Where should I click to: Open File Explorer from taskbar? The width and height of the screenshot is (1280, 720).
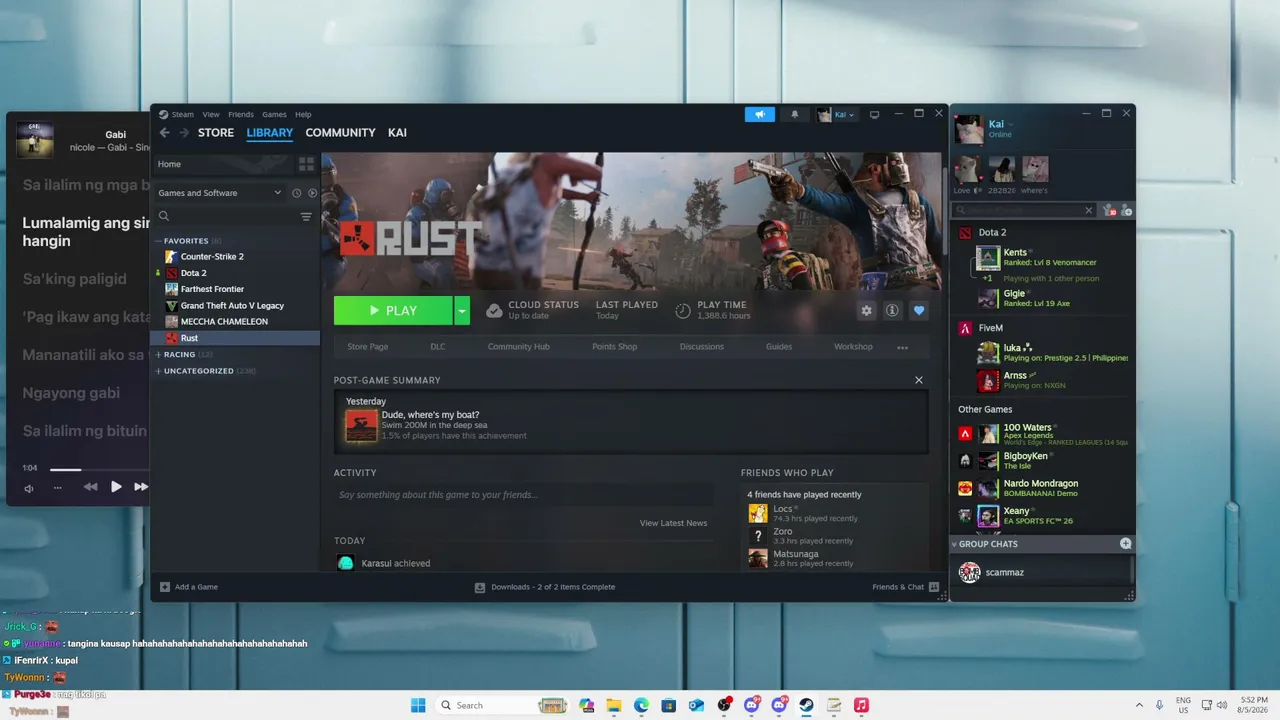pyautogui.click(x=614, y=705)
